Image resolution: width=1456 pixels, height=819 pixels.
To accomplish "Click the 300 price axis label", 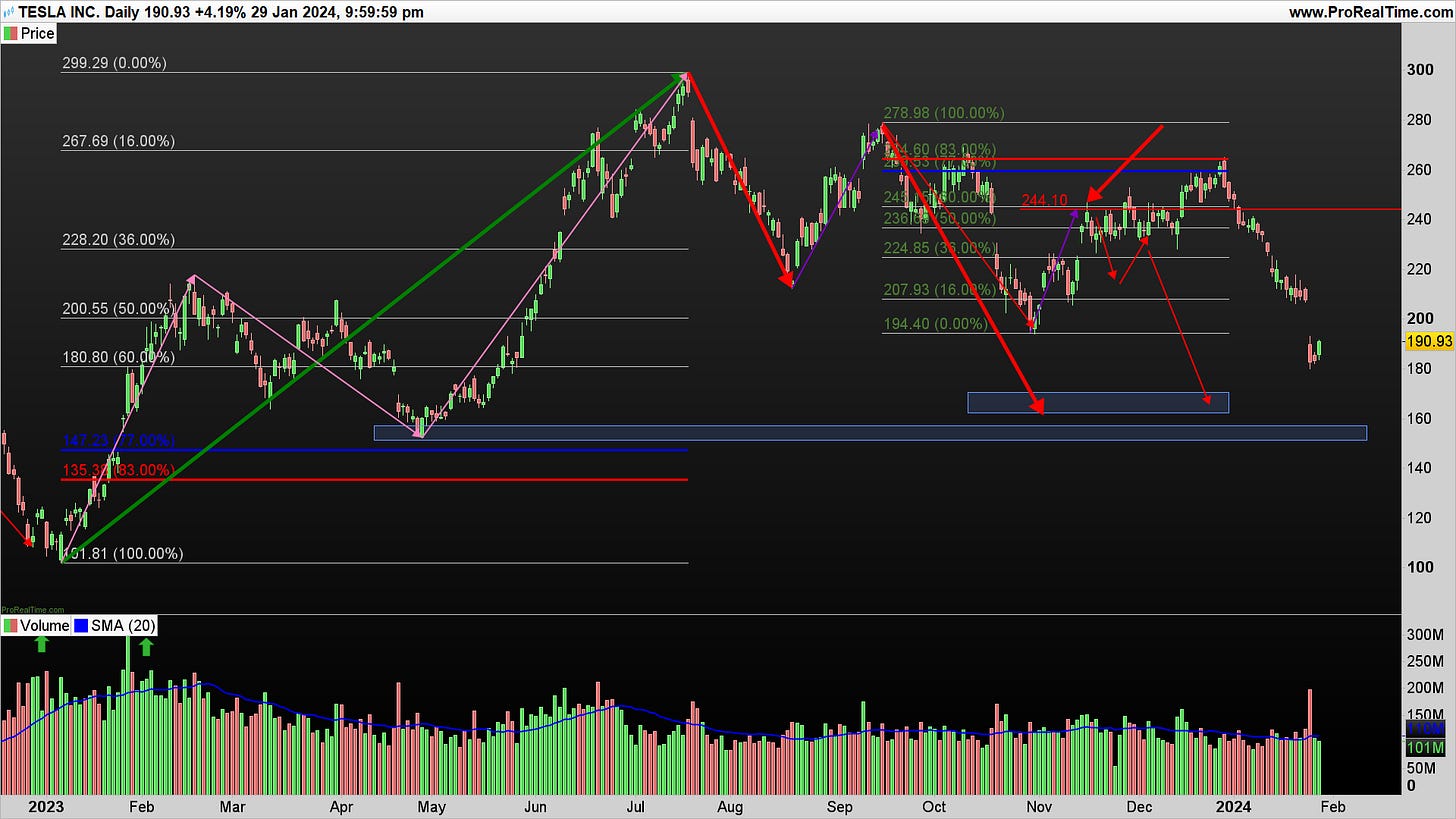I will (1420, 70).
